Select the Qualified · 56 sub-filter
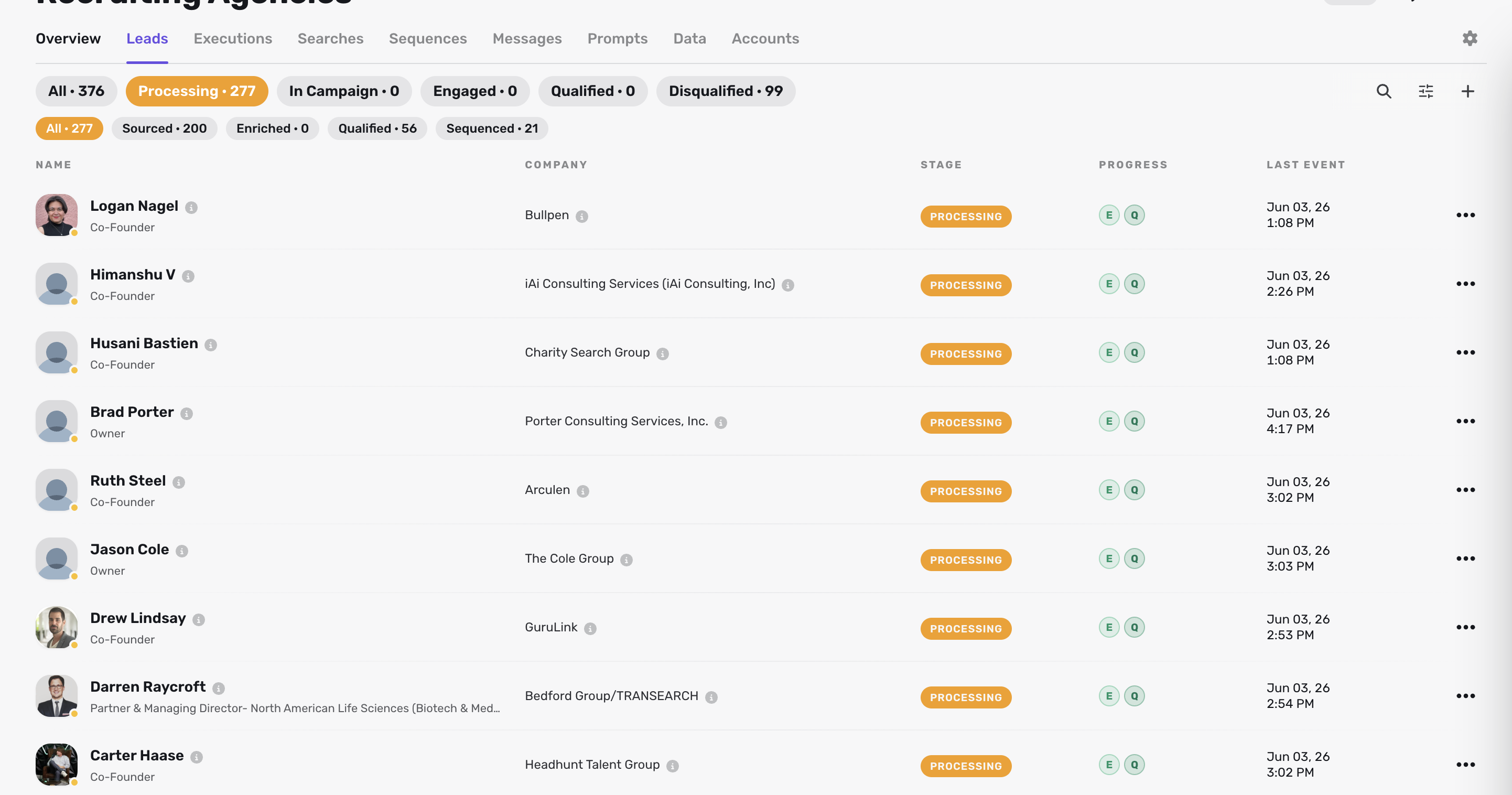Screen dimensions: 1512x795 [377, 128]
